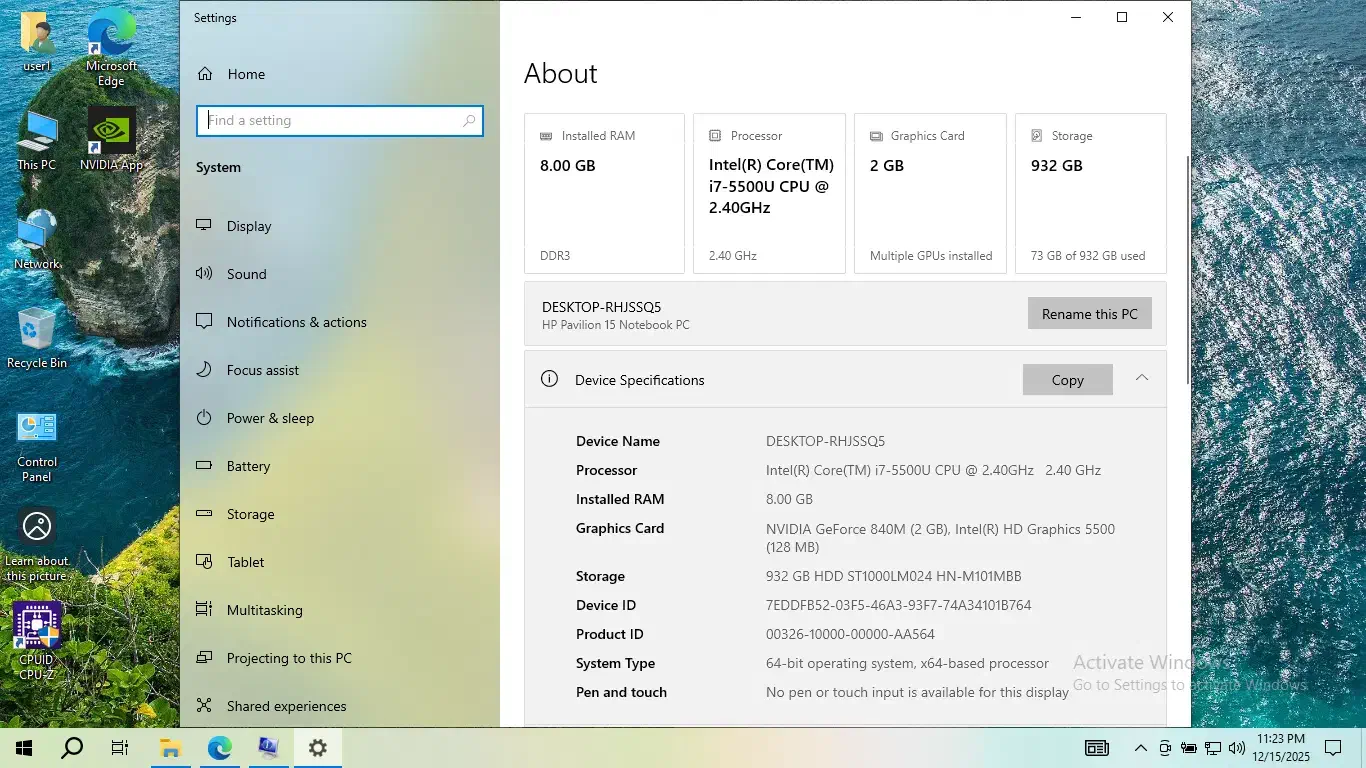
Task: Select Power & sleep in sidebar
Action: [270, 418]
